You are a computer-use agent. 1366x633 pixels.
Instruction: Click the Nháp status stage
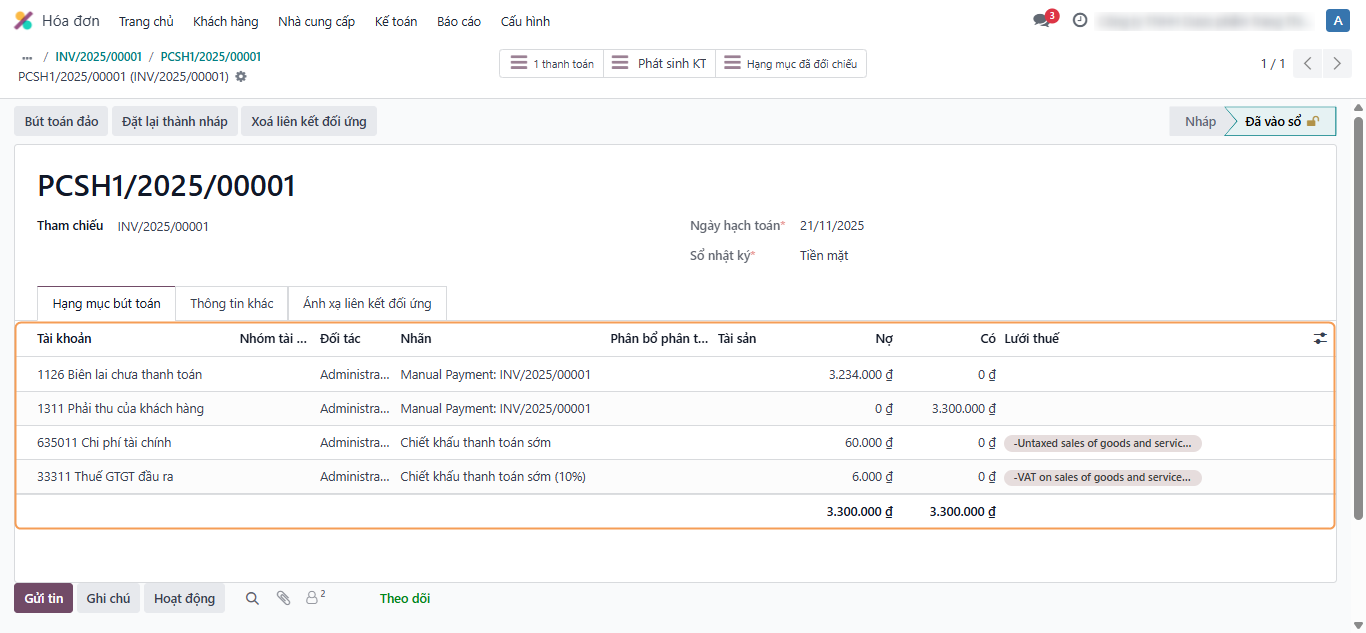click(1200, 121)
